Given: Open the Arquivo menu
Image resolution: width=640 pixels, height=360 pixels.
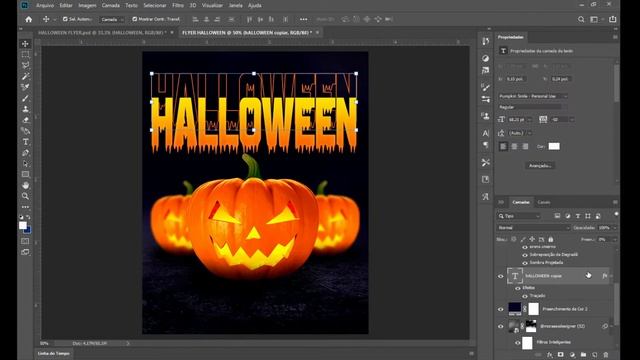Looking at the screenshot, I should pos(45,5).
